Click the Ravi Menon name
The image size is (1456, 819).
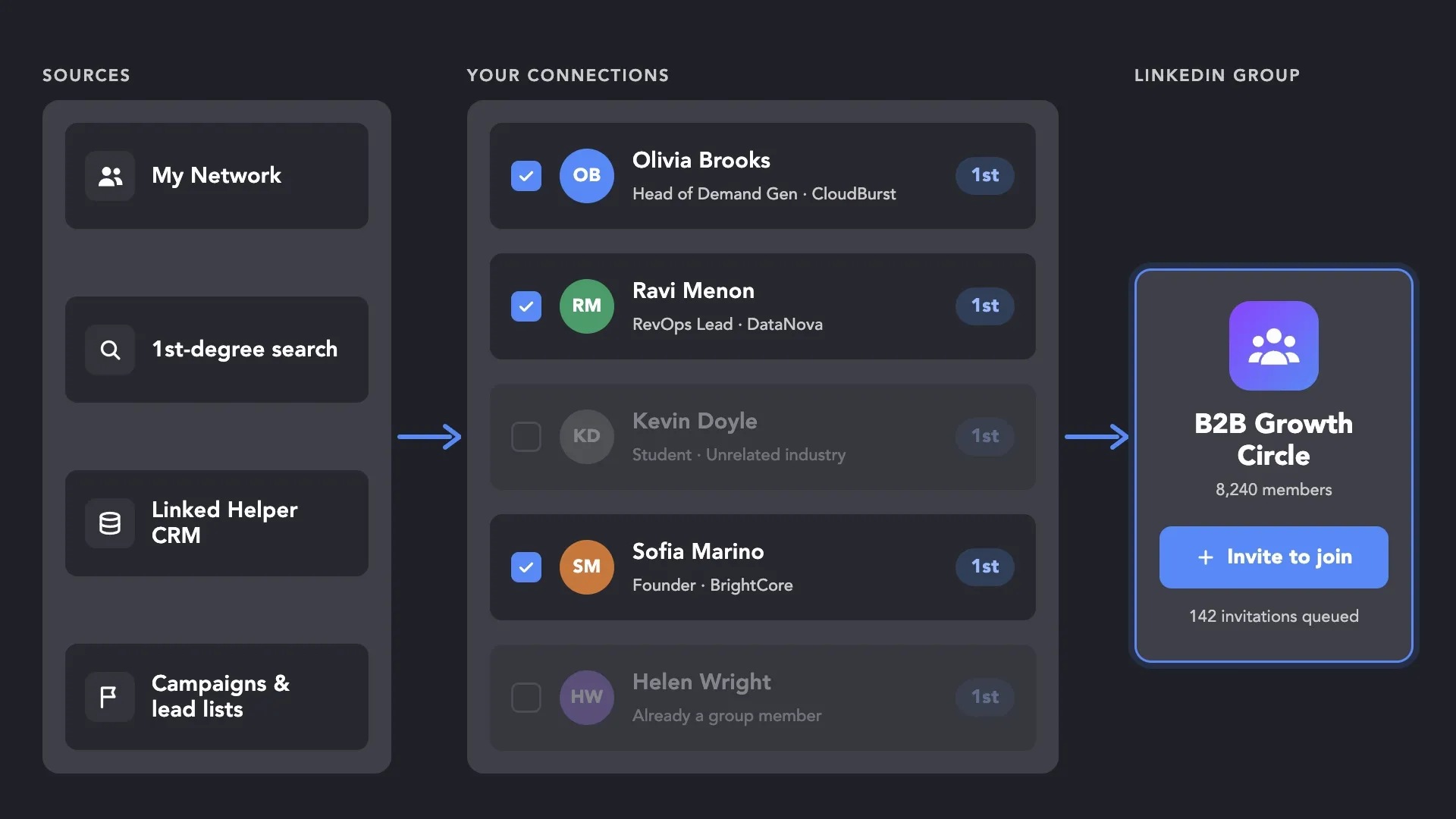click(x=693, y=290)
